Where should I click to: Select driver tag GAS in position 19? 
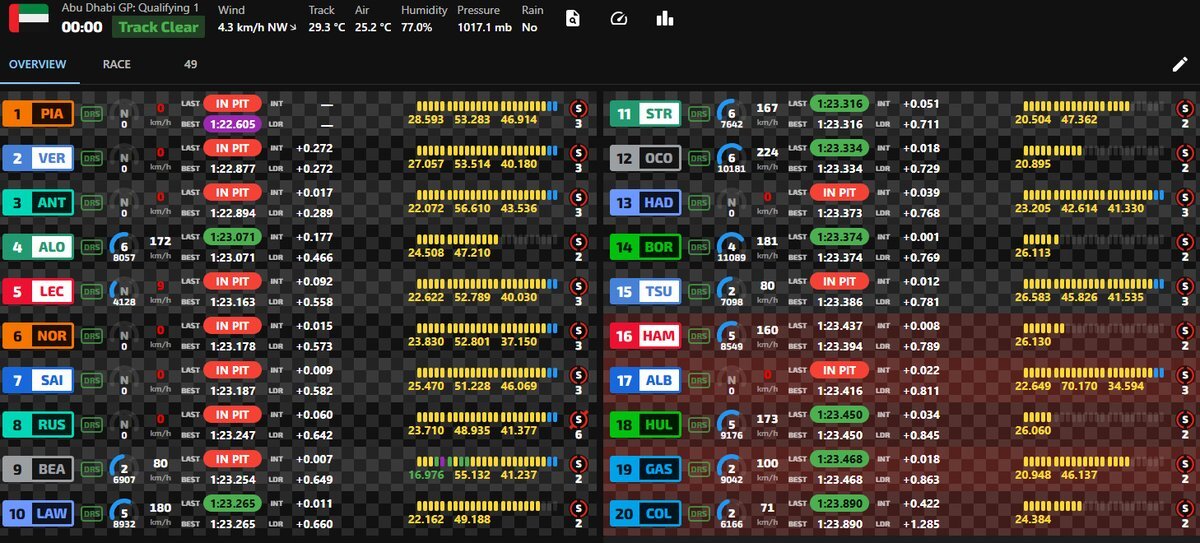point(645,470)
